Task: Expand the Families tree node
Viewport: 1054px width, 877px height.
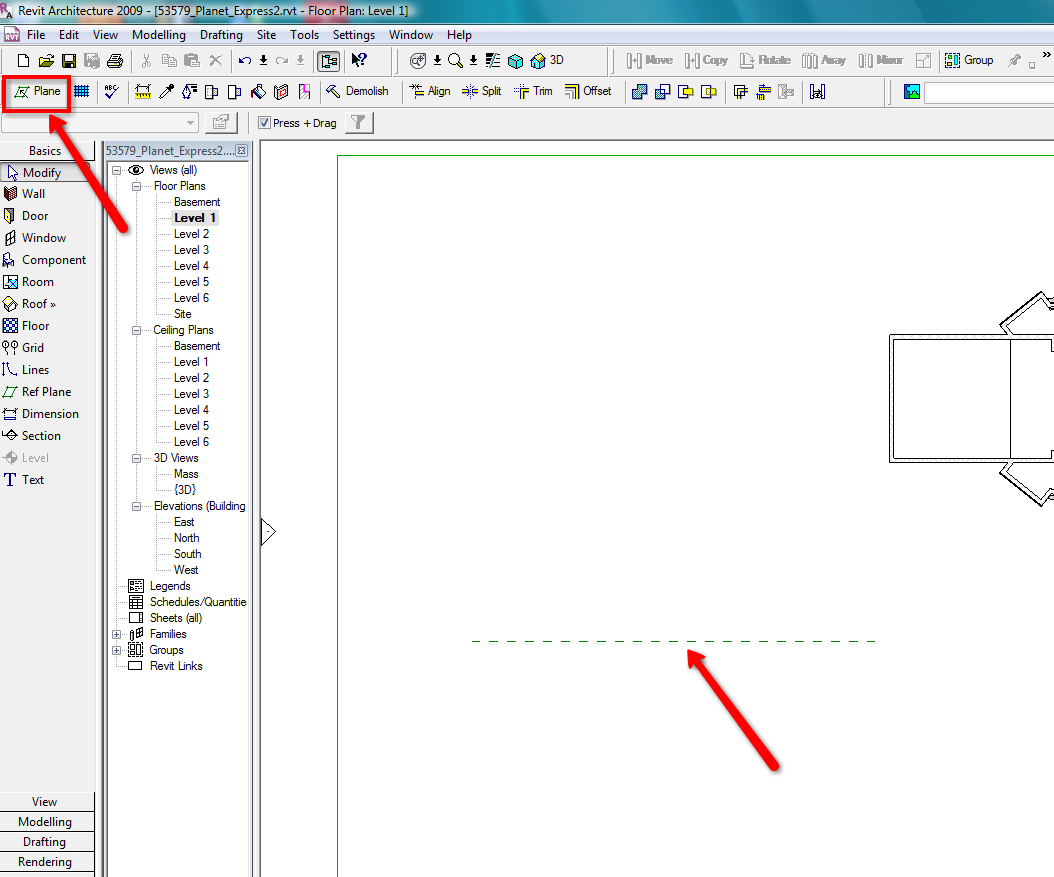Action: 116,634
